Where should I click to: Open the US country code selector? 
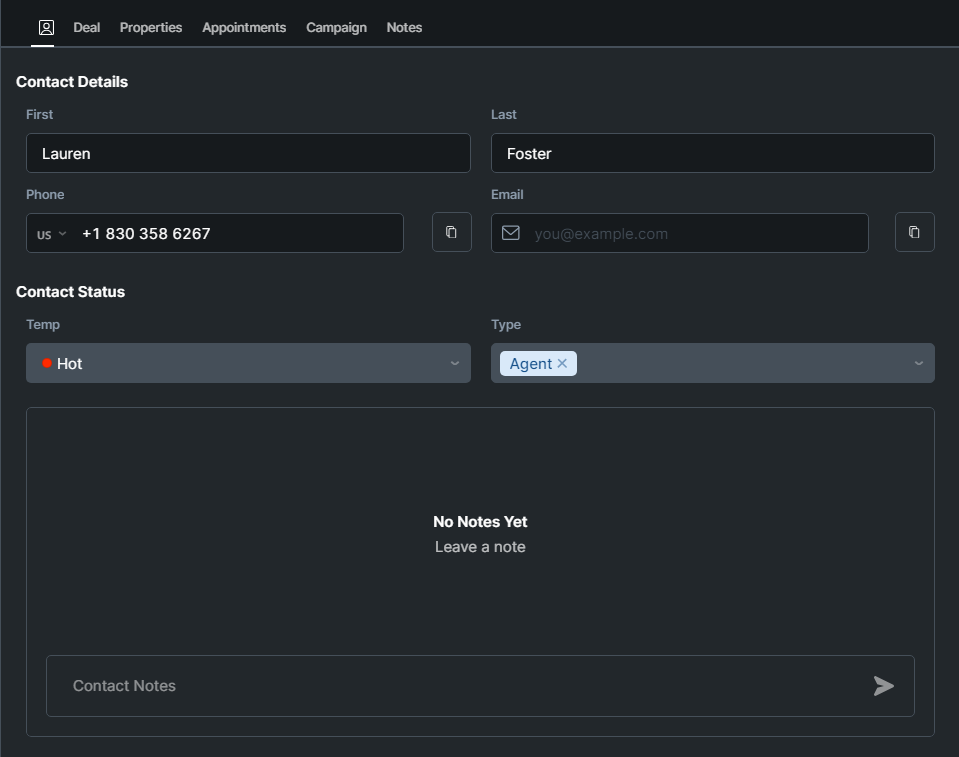tap(51, 234)
